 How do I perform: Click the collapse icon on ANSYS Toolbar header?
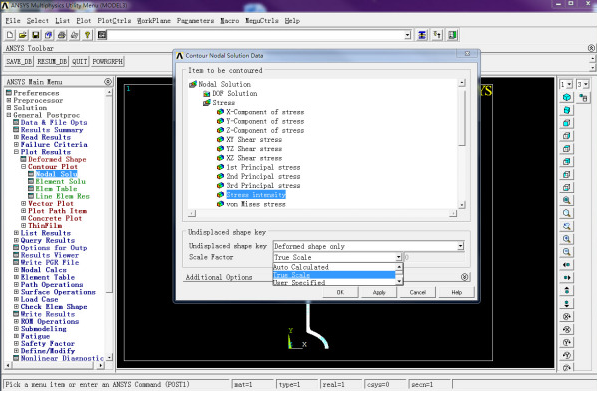(x=591, y=48)
